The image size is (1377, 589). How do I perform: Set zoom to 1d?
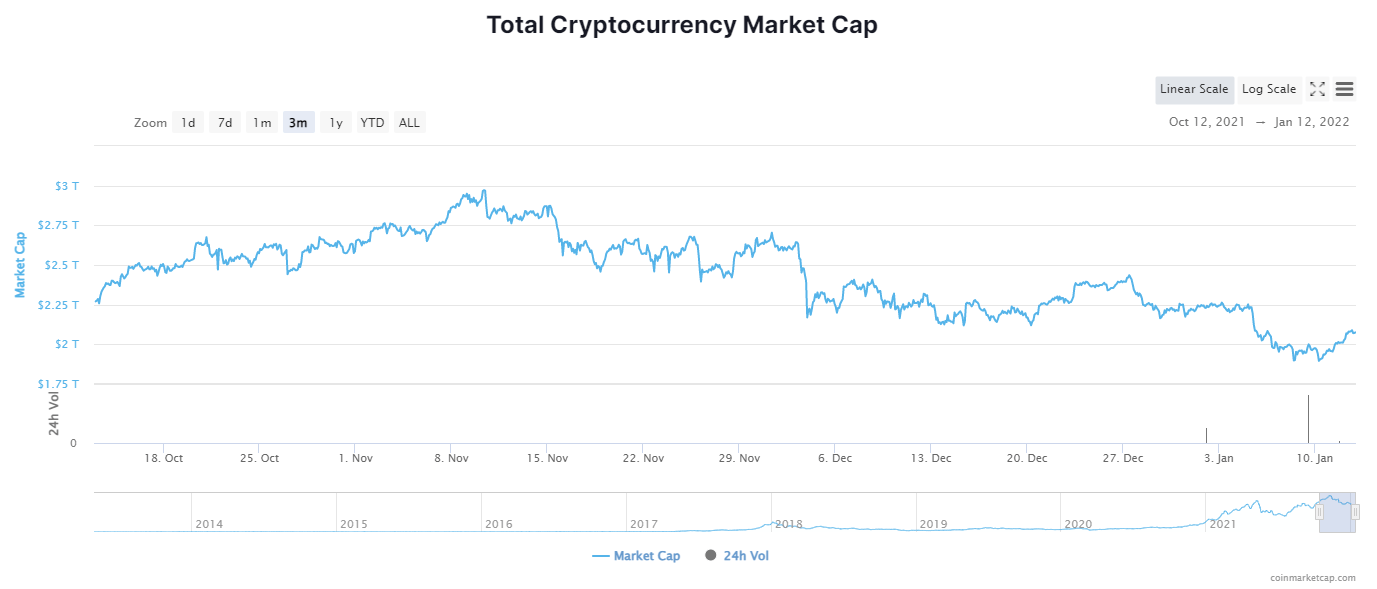click(x=188, y=122)
